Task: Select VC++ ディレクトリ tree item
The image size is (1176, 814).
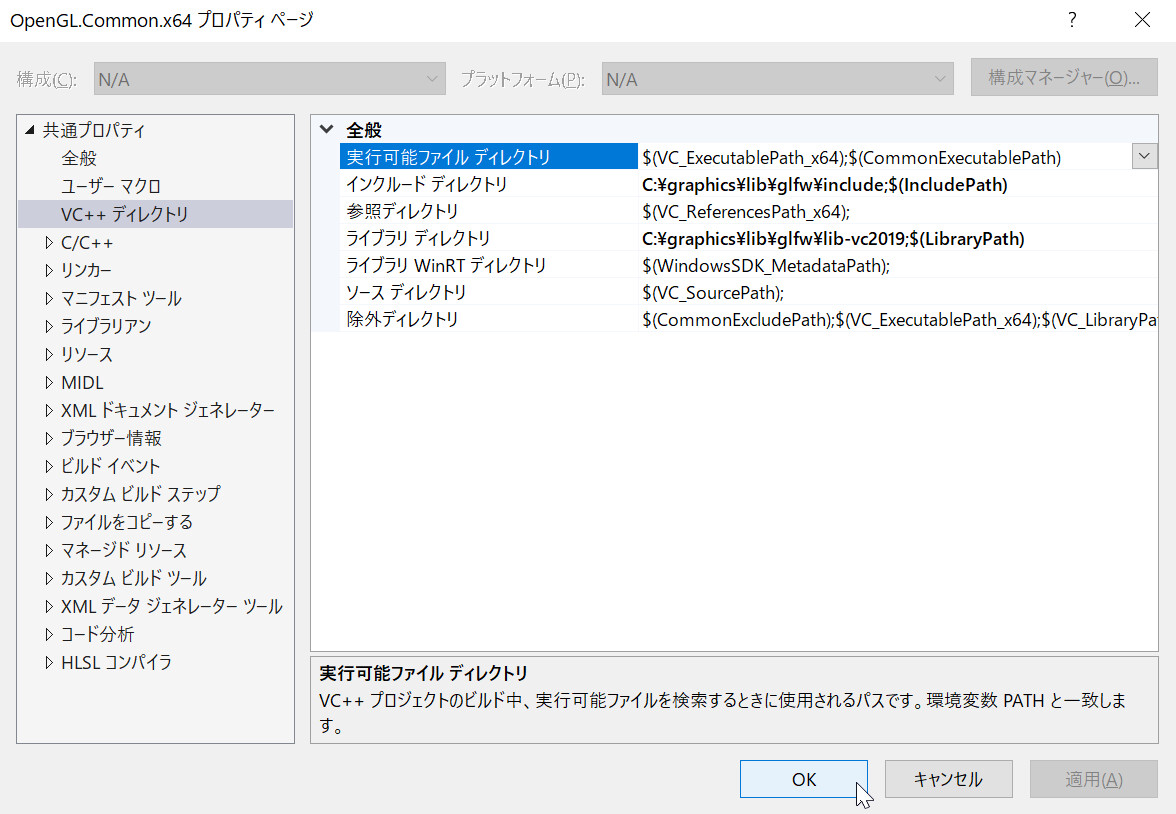Action: tap(124, 214)
